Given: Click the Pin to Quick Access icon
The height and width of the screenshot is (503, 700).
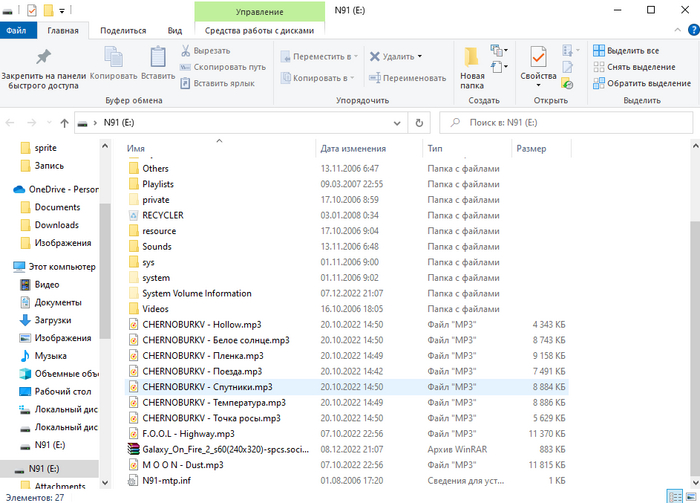Looking at the screenshot, I should click(43, 57).
